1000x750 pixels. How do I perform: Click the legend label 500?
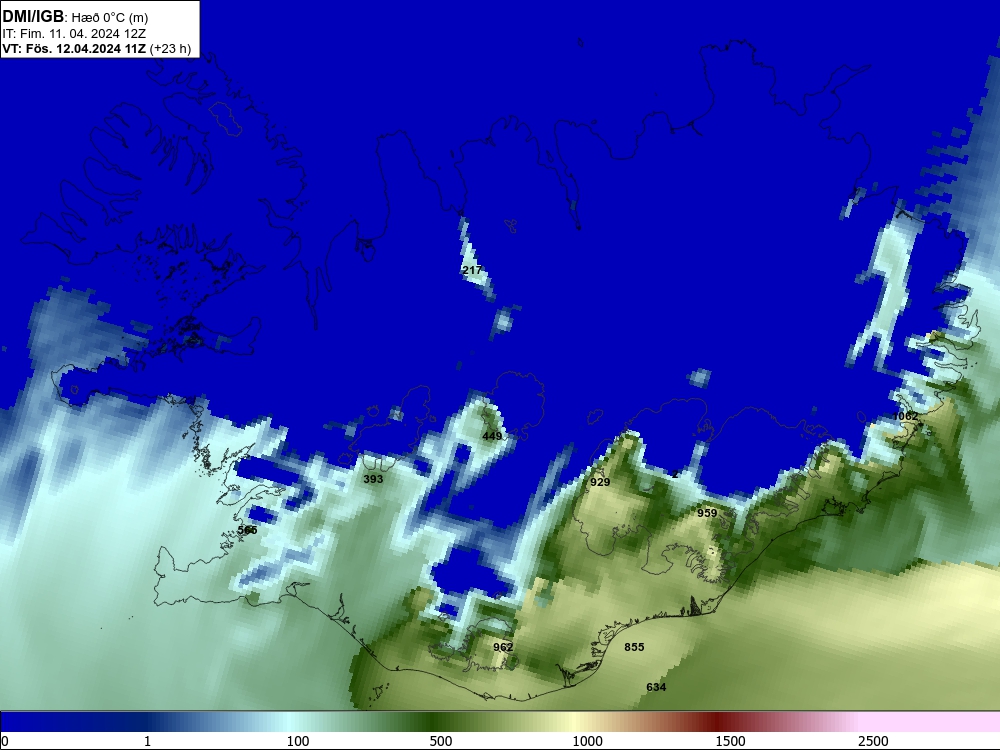tap(441, 741)
